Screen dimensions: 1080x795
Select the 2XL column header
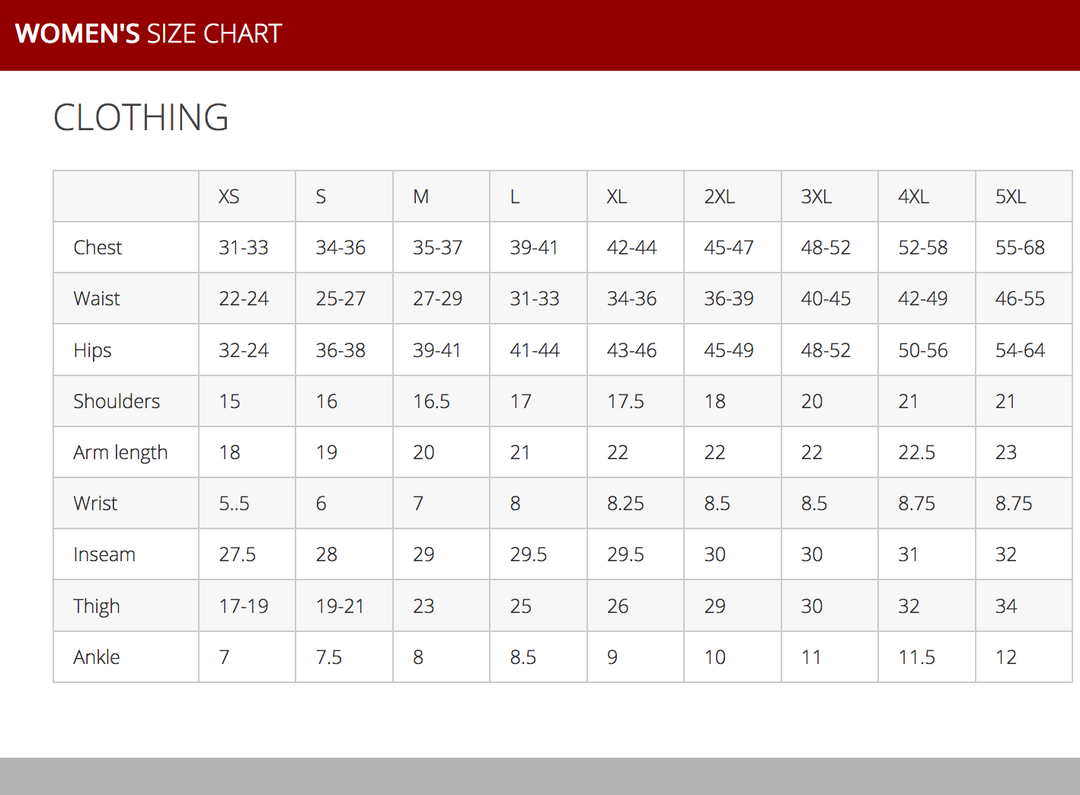point(719,197)
